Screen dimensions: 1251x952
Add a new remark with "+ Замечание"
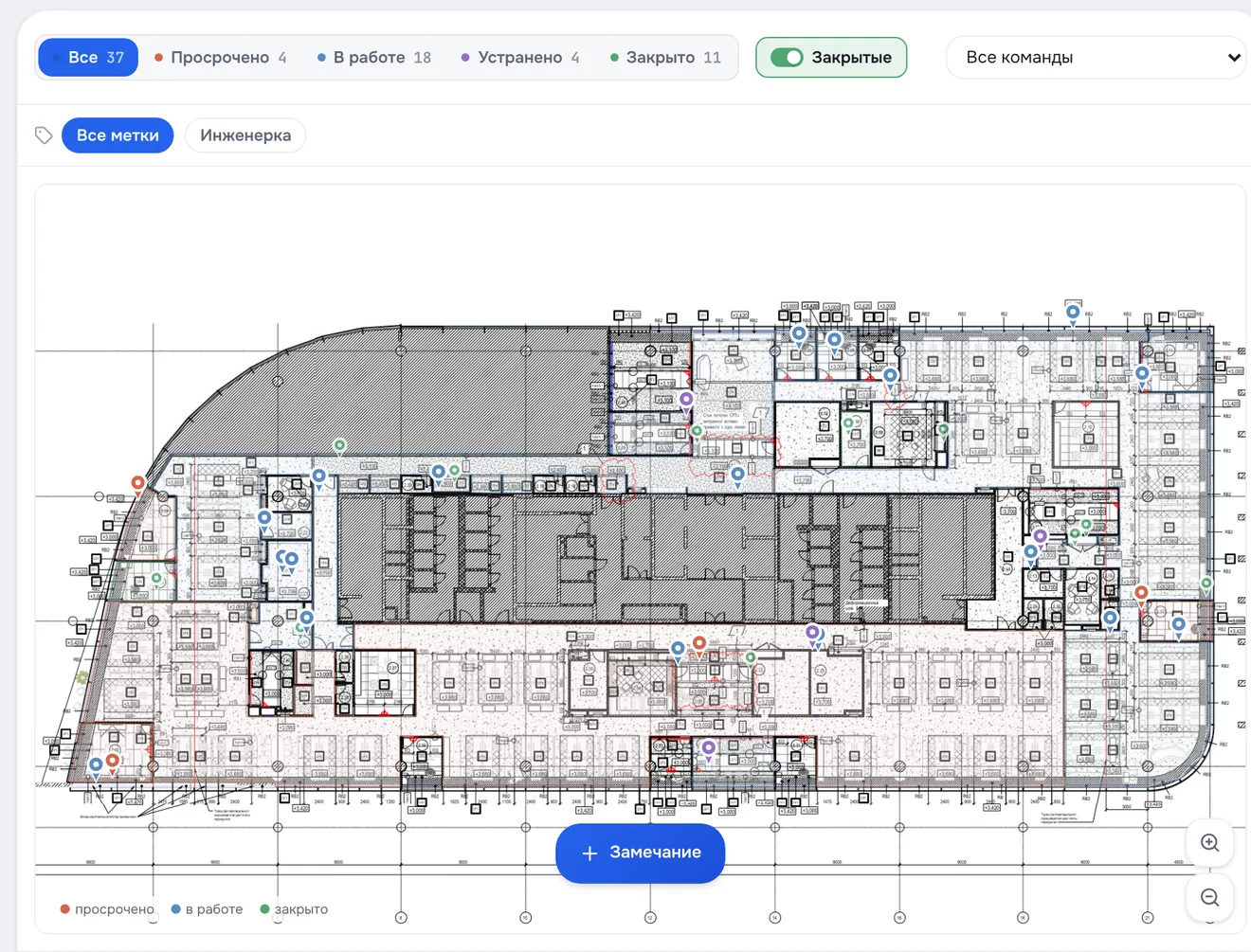[641, 853]
